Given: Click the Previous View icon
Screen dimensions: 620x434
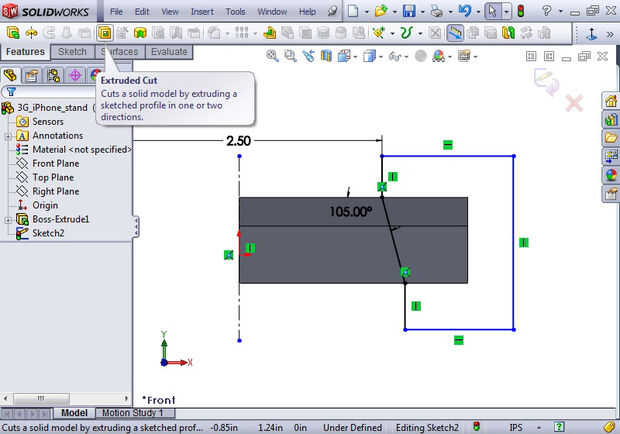Looking at the screenshot, I should (308, 56).
